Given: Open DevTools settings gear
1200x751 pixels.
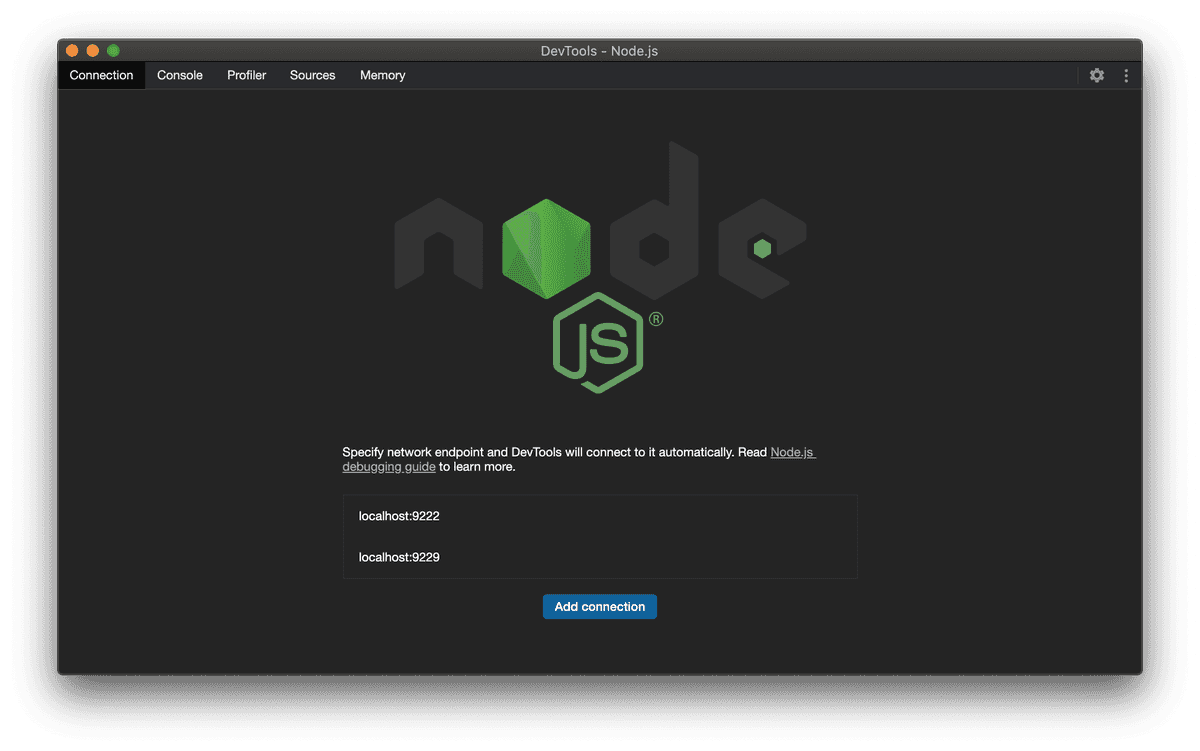Looking at the screenshot, I should (x=1097, y=75).
